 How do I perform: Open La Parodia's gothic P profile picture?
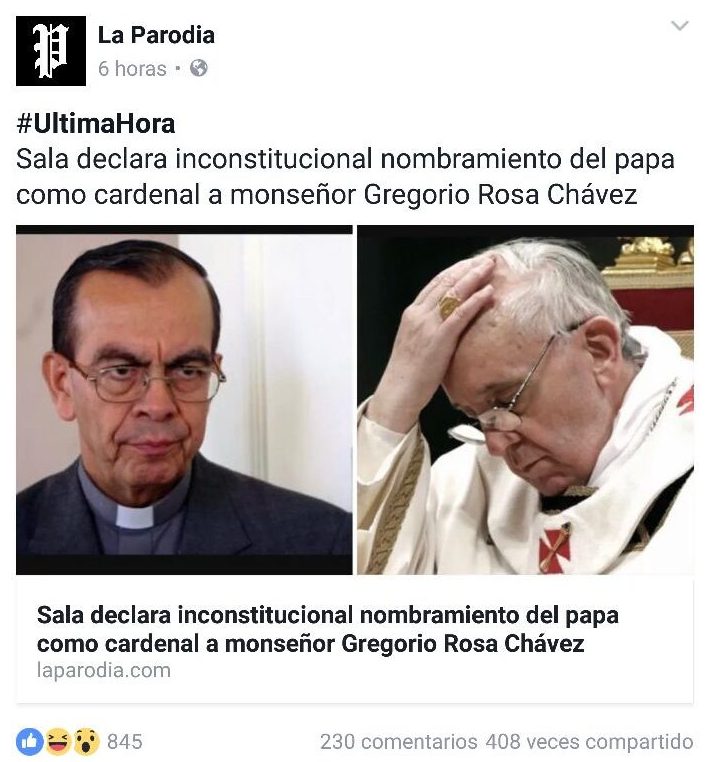coord(51,51)
